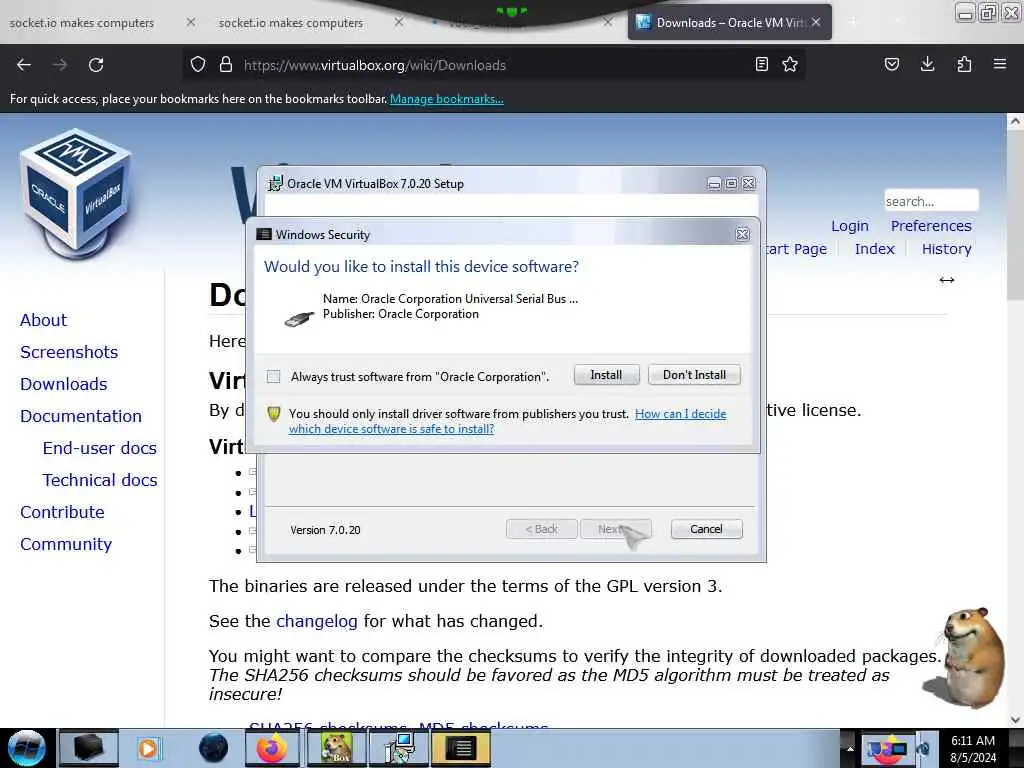The image size is (1024, 768).
Task: Open the Documentation sidebar link
Action: 81,416
